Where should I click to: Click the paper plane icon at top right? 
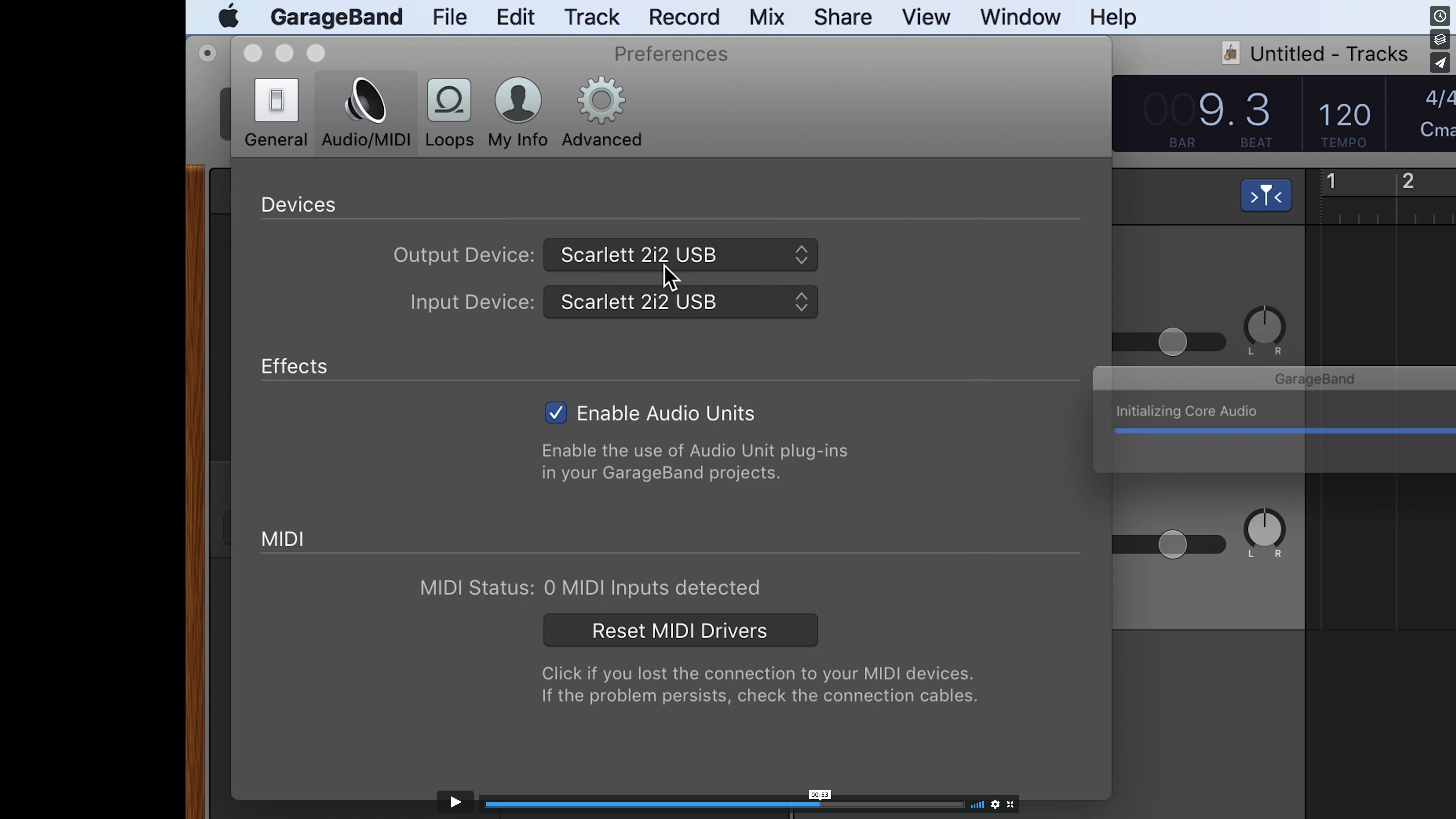click(x=1440, y=63)
